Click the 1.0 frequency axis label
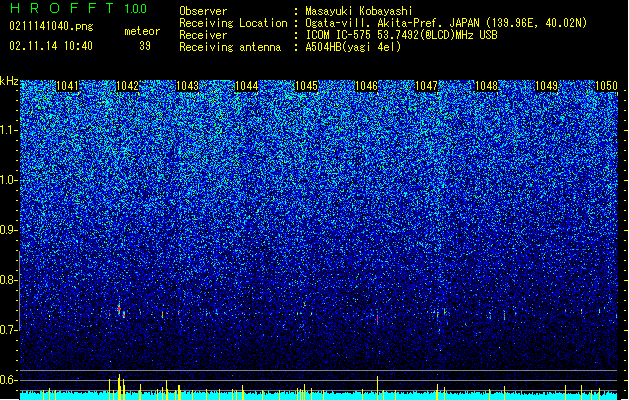Screen dimensions: 629x400 tap(8, 180)
